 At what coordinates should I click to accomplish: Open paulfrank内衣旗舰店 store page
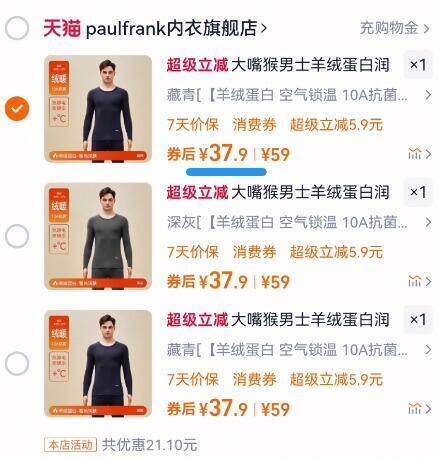pyautogui.click(x=176, y=28)
